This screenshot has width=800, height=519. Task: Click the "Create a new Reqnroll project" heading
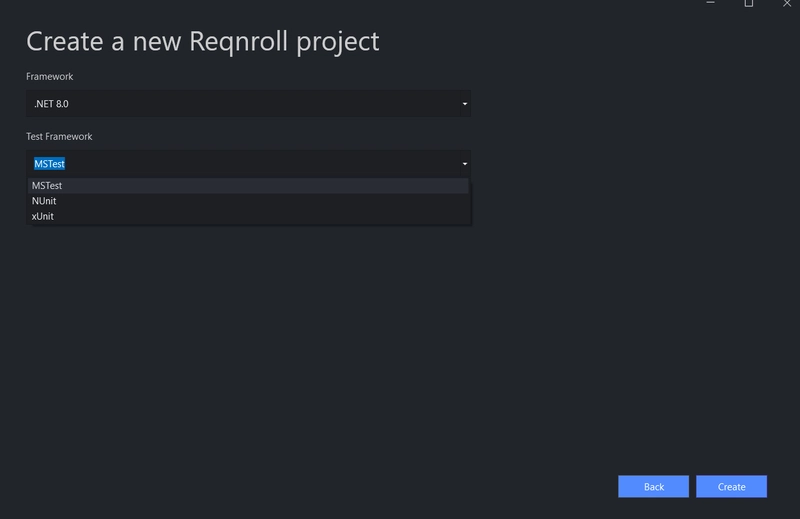202,41
